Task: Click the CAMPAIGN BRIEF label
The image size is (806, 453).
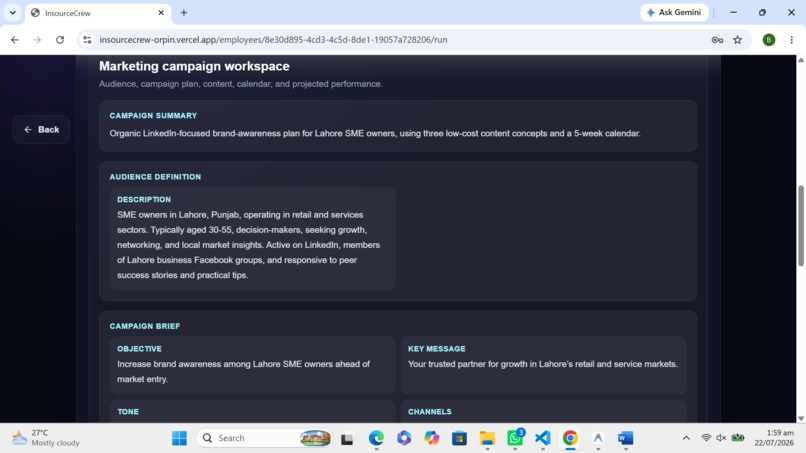Action: click(145, 326)
